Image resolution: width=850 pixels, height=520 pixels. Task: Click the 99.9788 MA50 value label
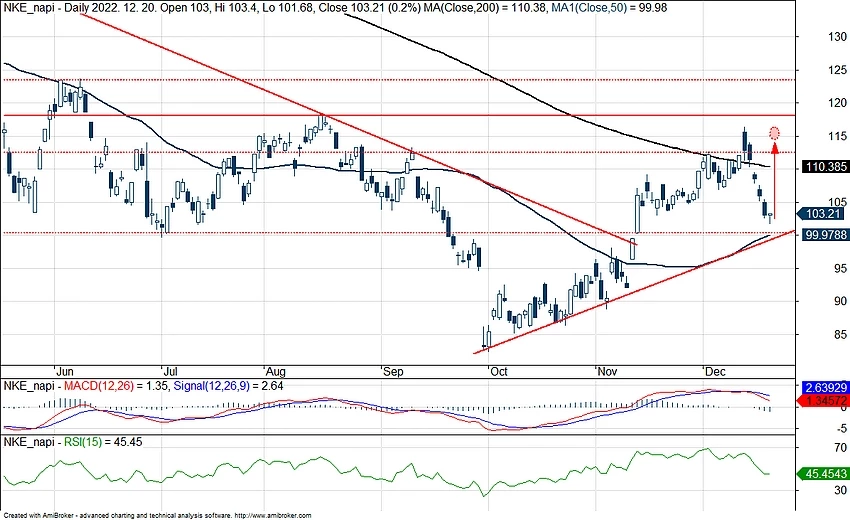click(826, 235)
